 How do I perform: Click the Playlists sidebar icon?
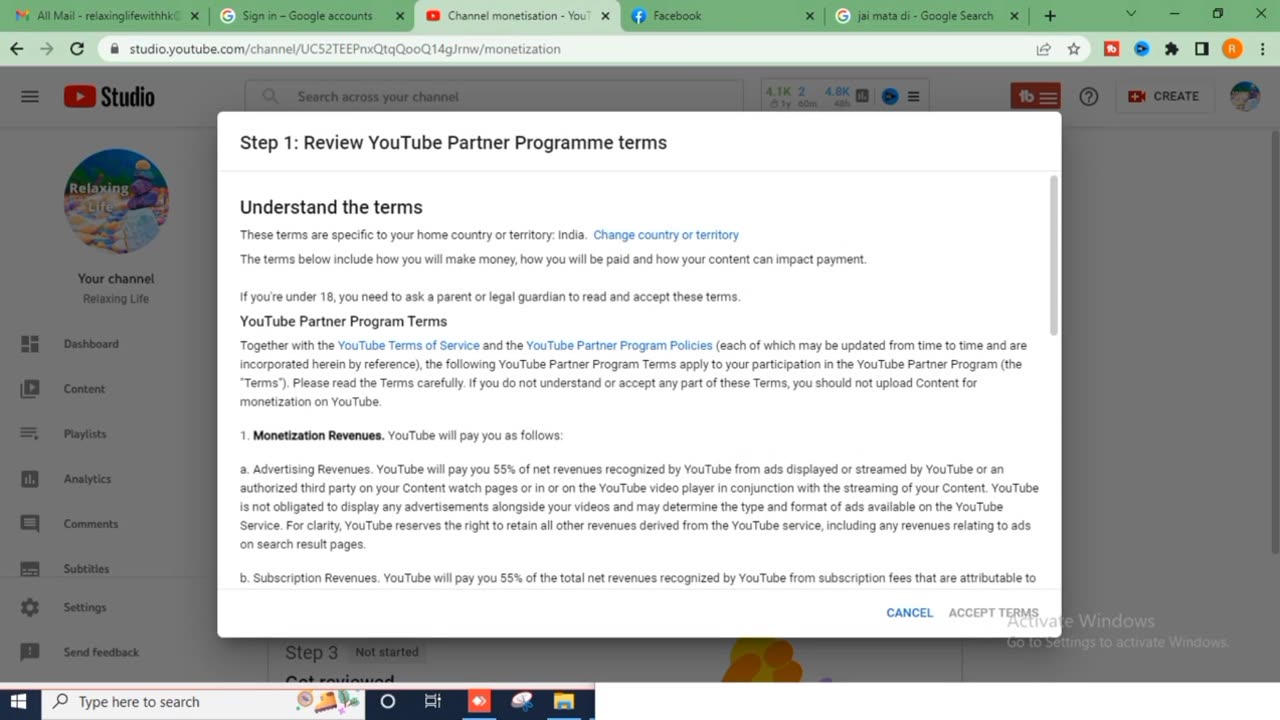(x=30, y=434)
